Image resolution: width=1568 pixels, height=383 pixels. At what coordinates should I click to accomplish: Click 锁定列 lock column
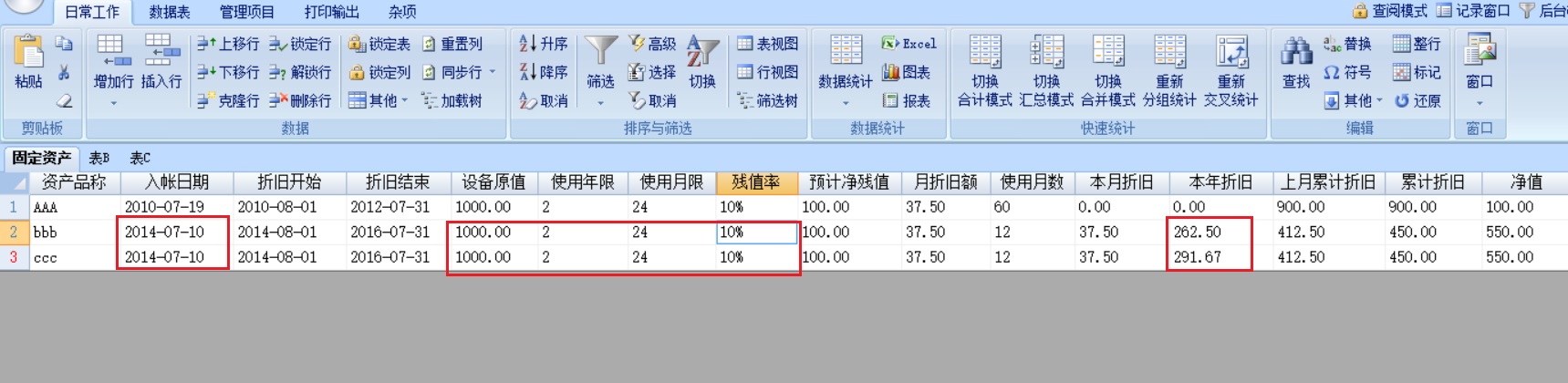point(379,72)
